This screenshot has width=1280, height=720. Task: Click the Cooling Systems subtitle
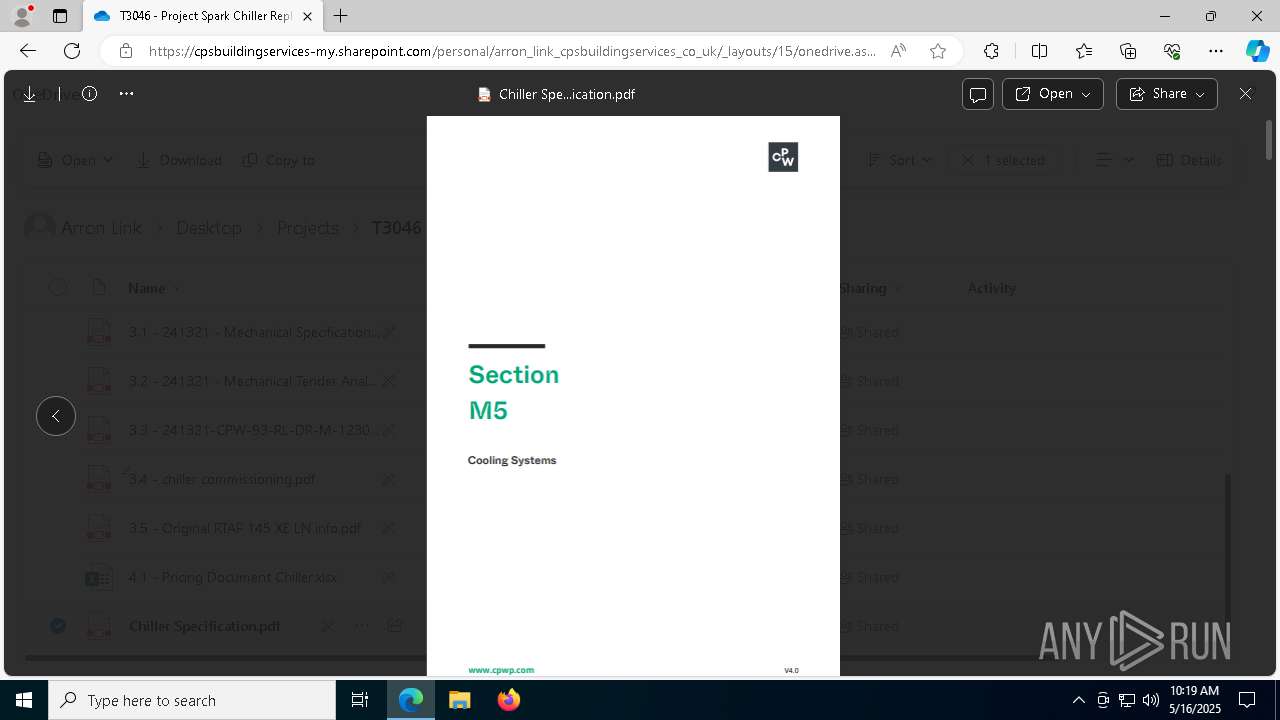512,460
